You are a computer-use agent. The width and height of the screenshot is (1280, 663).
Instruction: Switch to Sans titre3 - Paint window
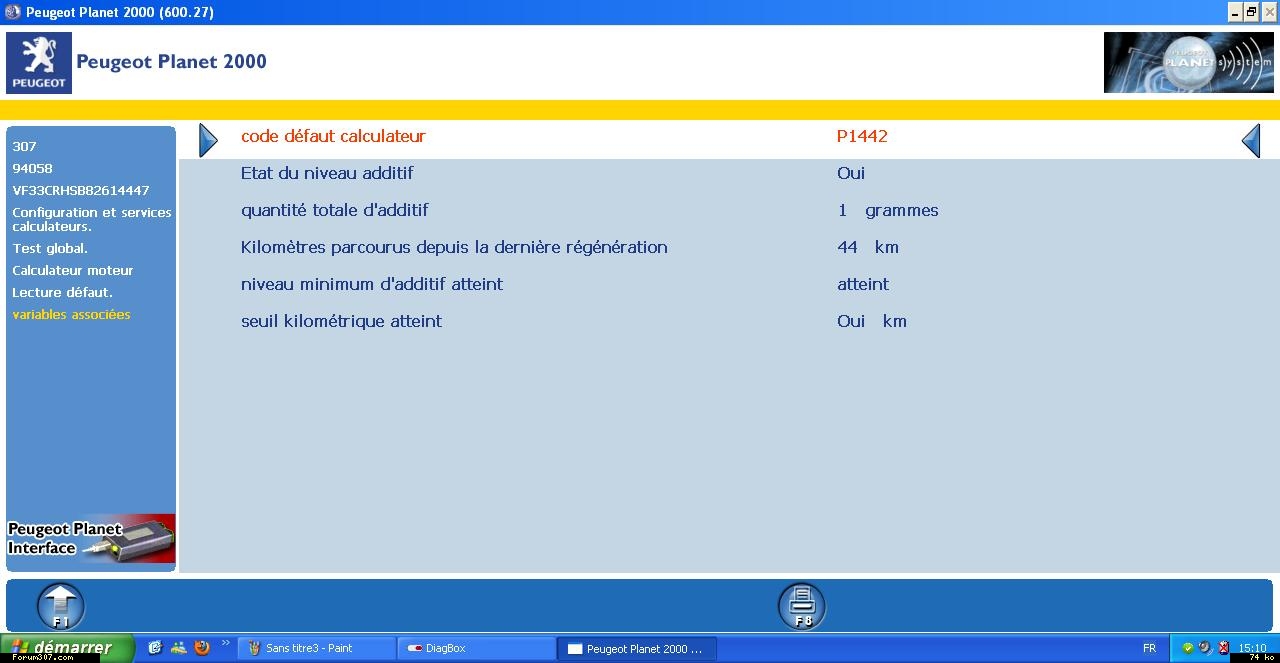coord(316,648)
